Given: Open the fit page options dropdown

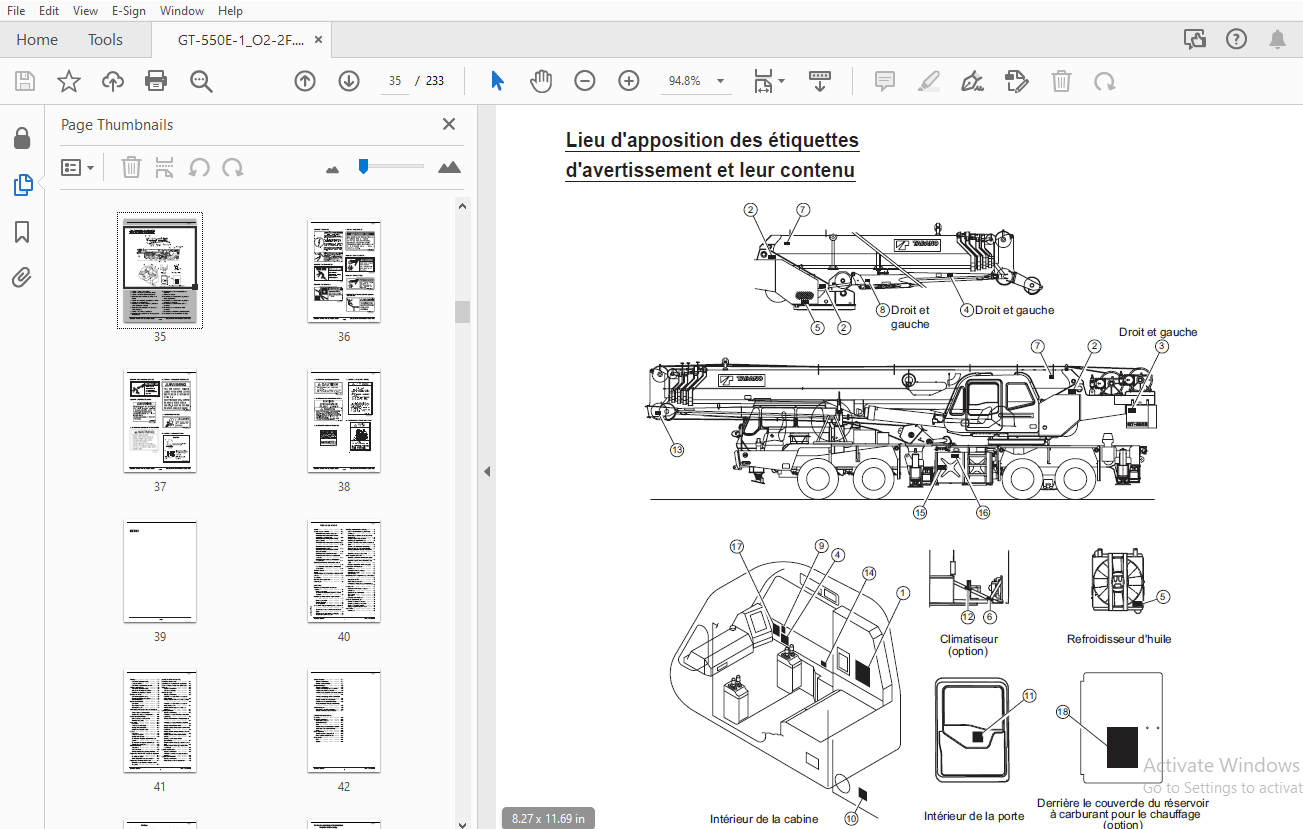Looking at the screenshot, I should [x=769, y=81].
